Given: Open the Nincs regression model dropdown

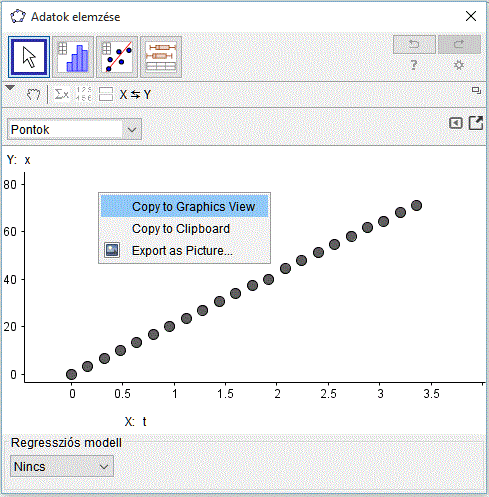Looking at the screenshot, I should click(x=62, y=466).
